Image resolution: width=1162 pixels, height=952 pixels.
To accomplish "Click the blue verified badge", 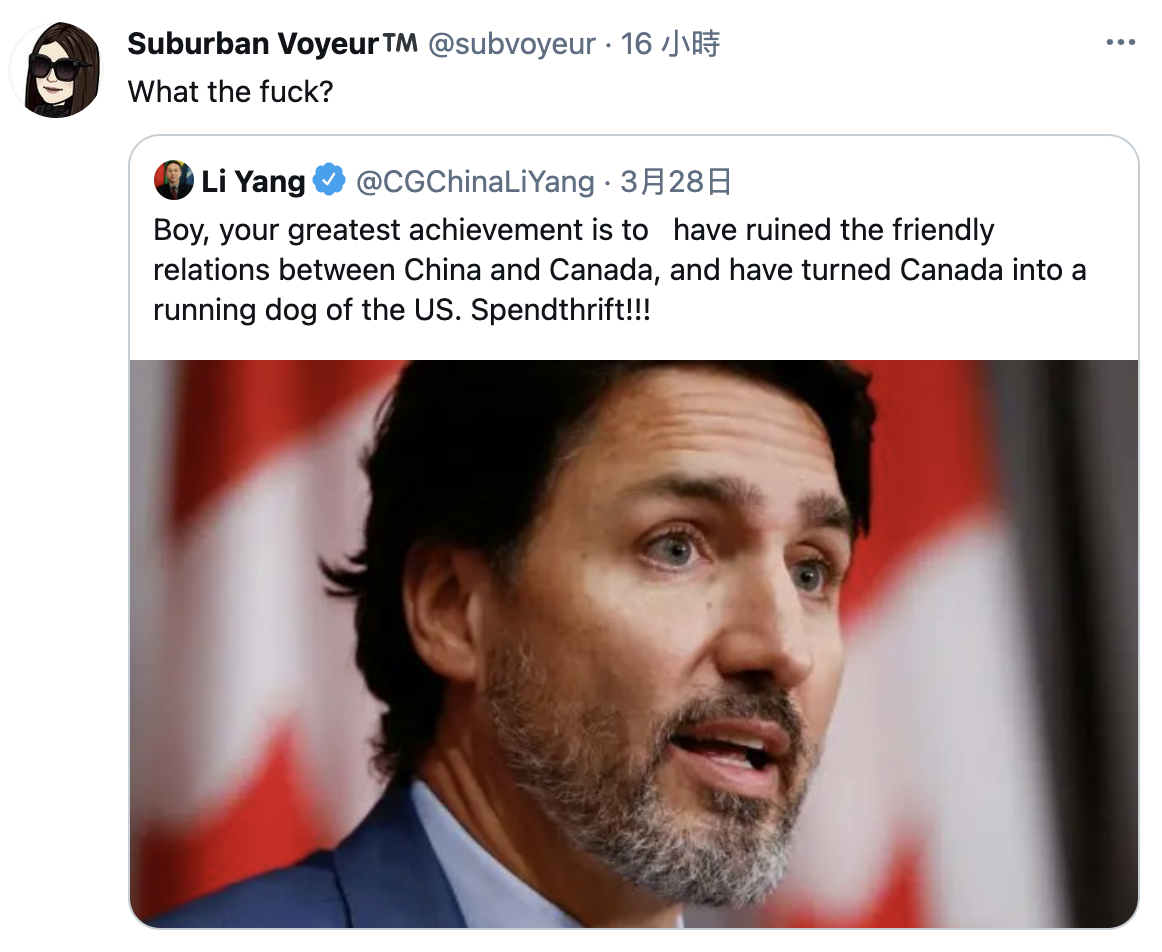I will click(329, 181).
